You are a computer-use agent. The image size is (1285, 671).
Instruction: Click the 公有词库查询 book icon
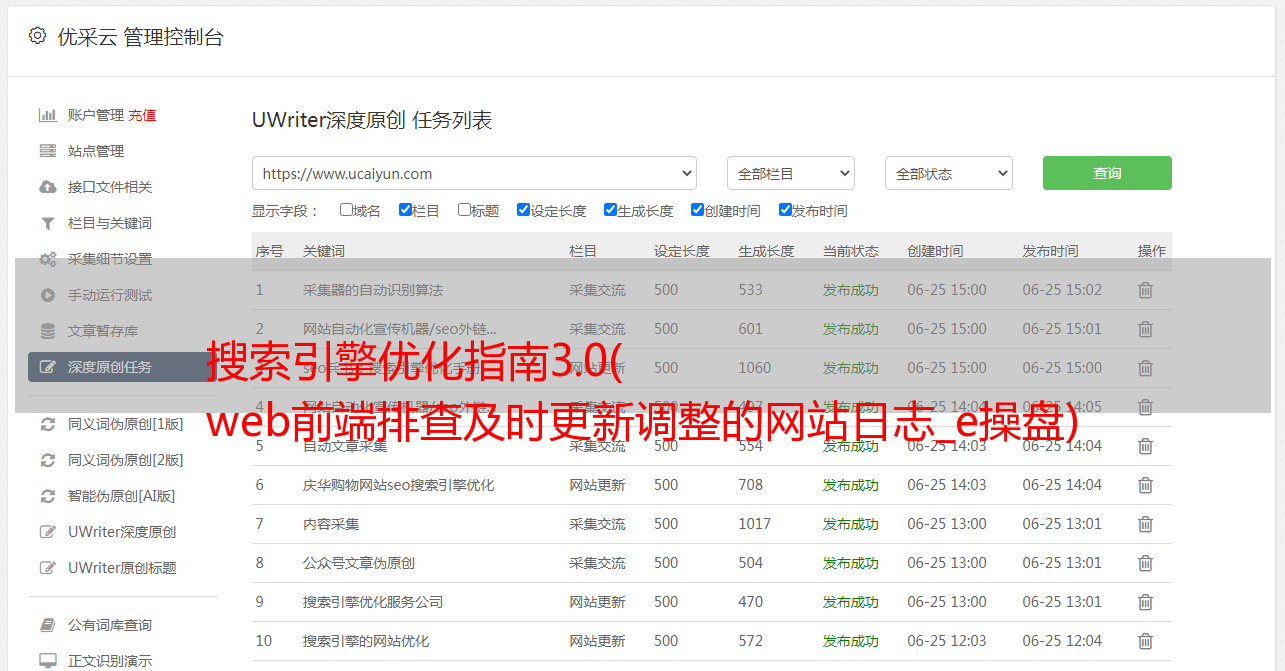[x=47, y=625]
